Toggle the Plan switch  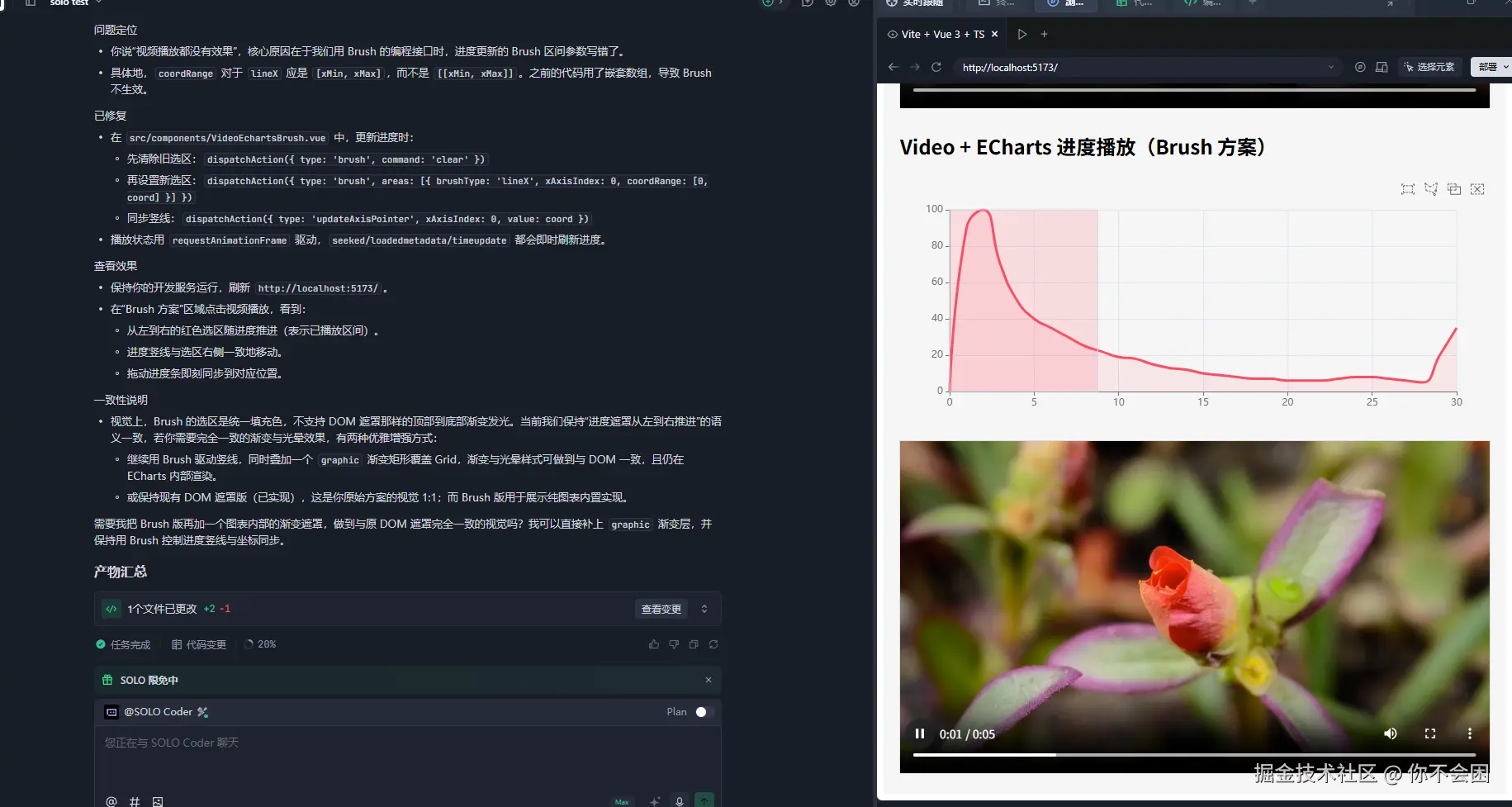click(x=704, y=712)
